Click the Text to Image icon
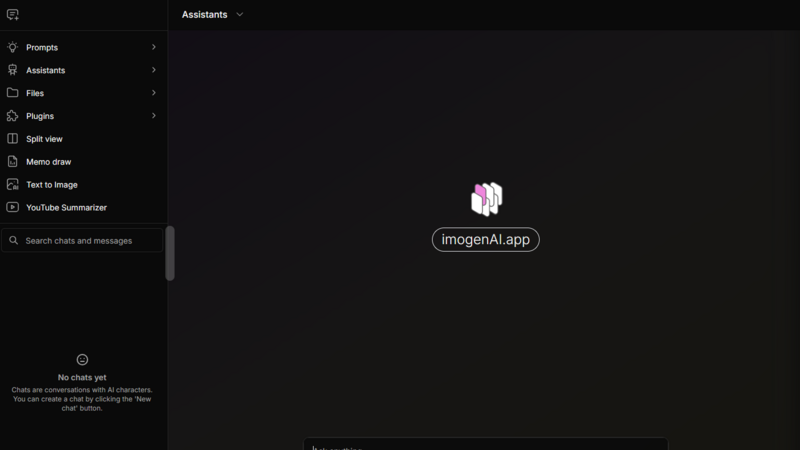This screenshot has width=800, height=450. pos(13,185)
